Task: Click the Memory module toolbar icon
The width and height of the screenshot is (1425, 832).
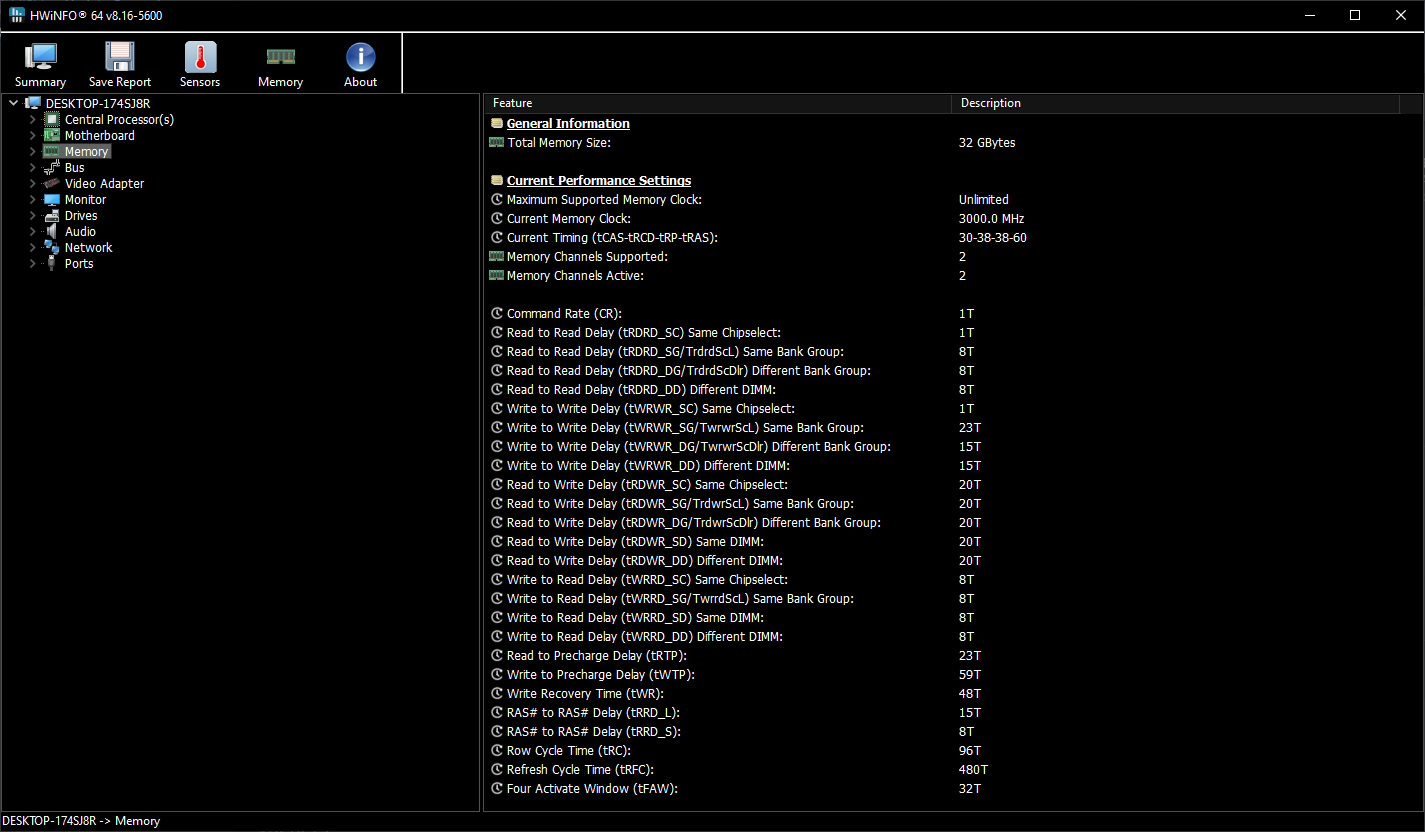Action: (x=280, y=57)
